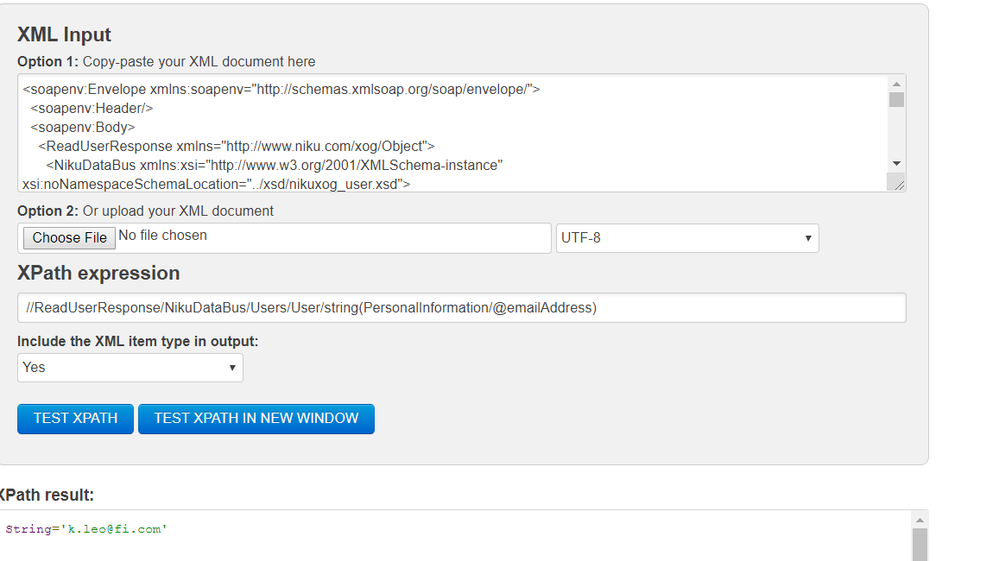Click the 'No file chosen' label

163,236
